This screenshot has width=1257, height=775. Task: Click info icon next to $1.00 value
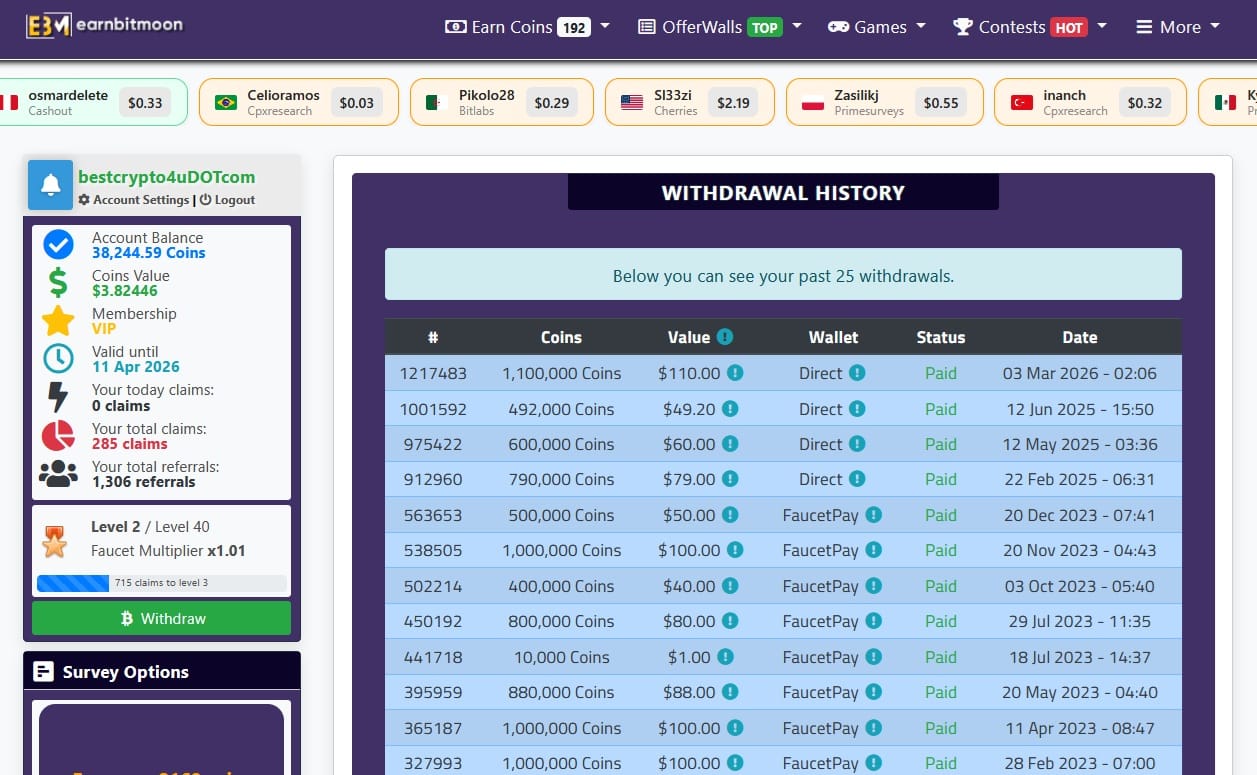click(726, 657)
